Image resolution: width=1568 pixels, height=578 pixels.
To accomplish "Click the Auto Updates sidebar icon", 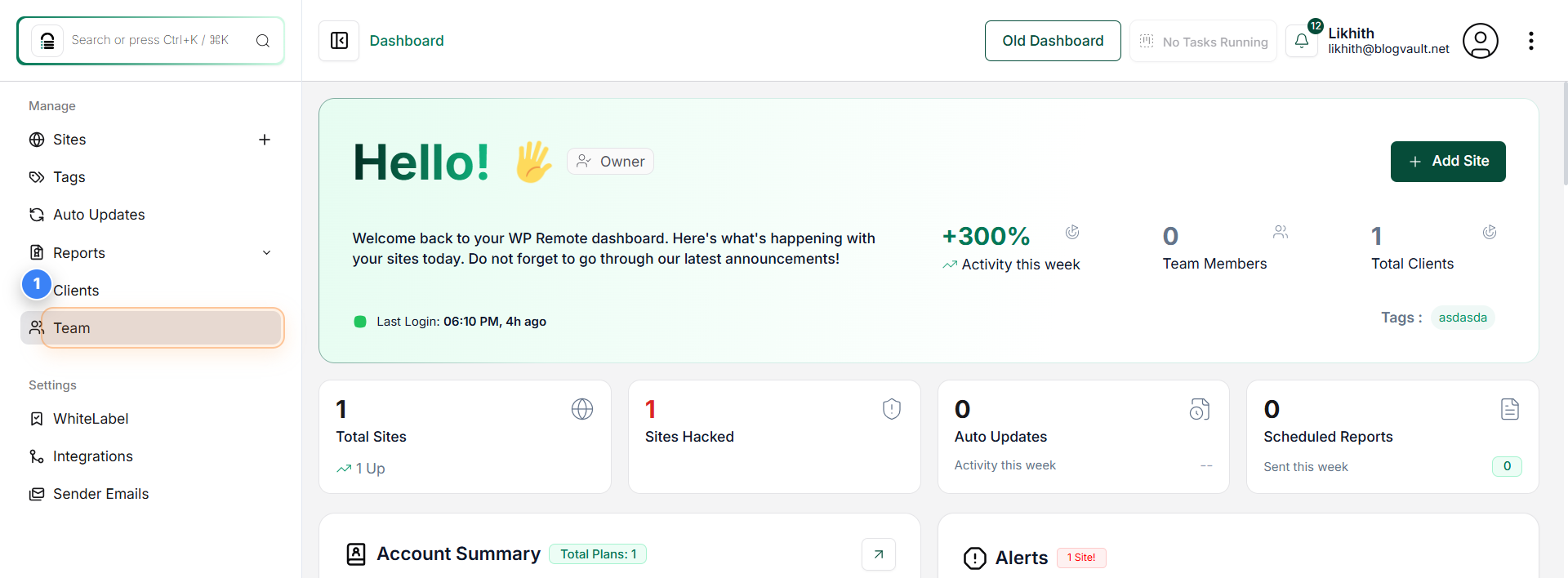I will pyautogui.click(x=36, y=214).
